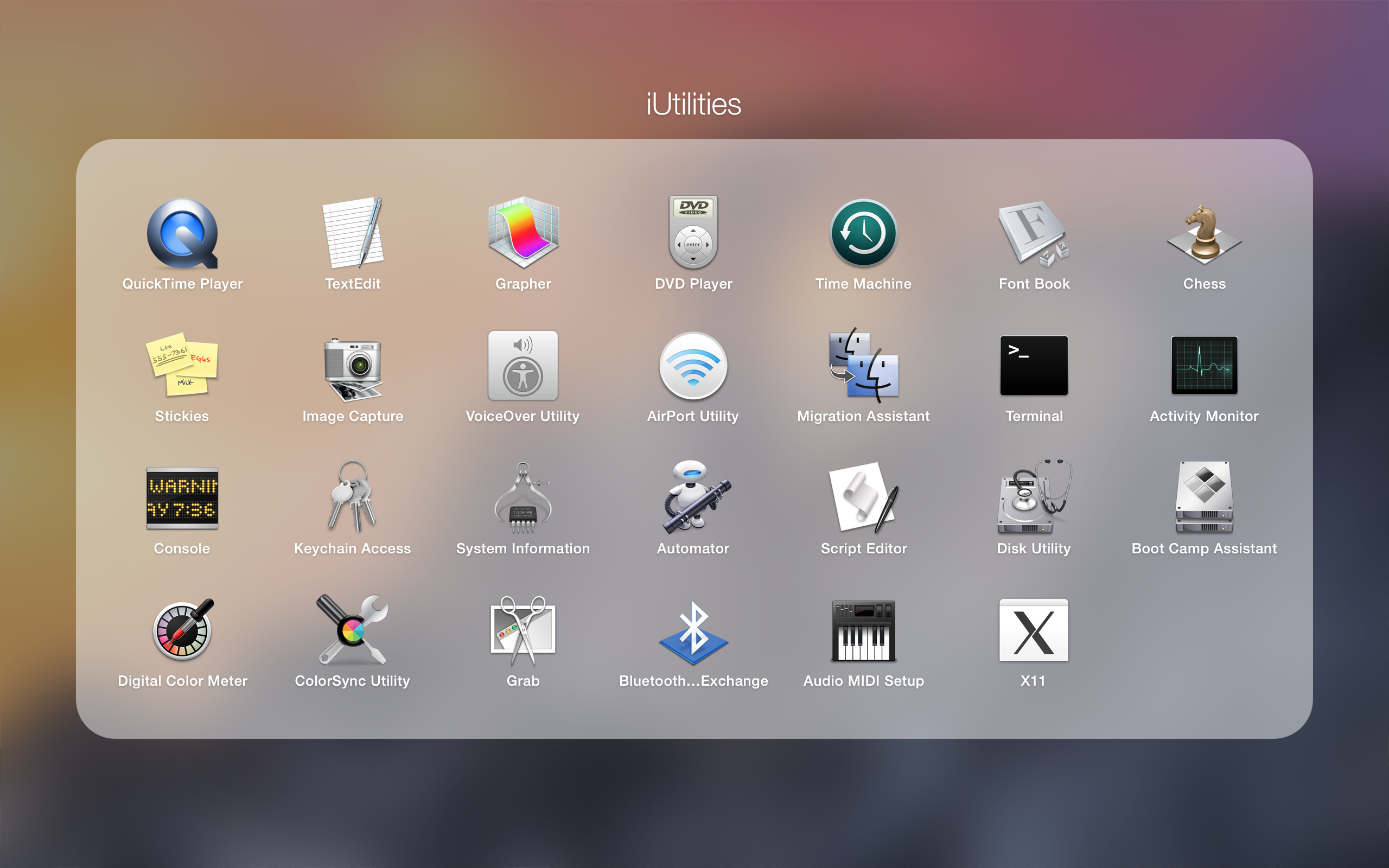Image resolution: width=1389 pixels, height=868 pixels.
Task: Open Migration Assistant icon
Action: [x=864, y=365]
